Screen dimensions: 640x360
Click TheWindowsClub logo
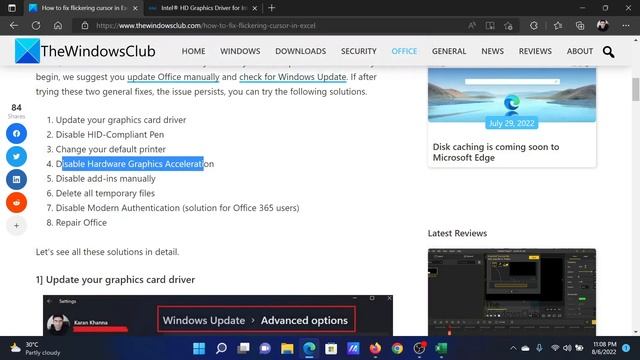point(85,51)
